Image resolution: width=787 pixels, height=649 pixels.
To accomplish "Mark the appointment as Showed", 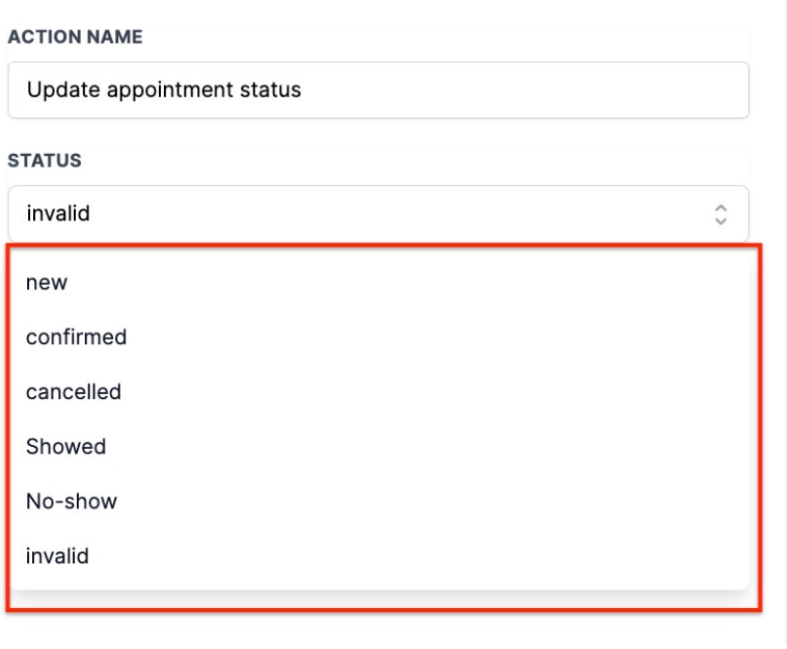I will point(66,446).
